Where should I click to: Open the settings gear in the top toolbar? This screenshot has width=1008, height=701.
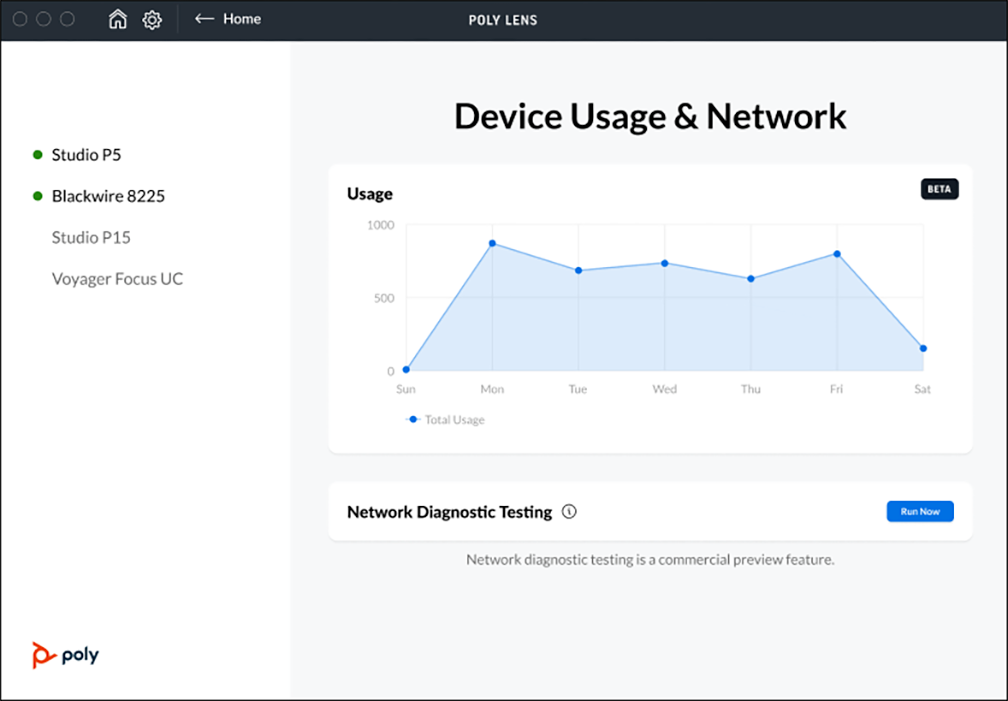pos(152,19)
